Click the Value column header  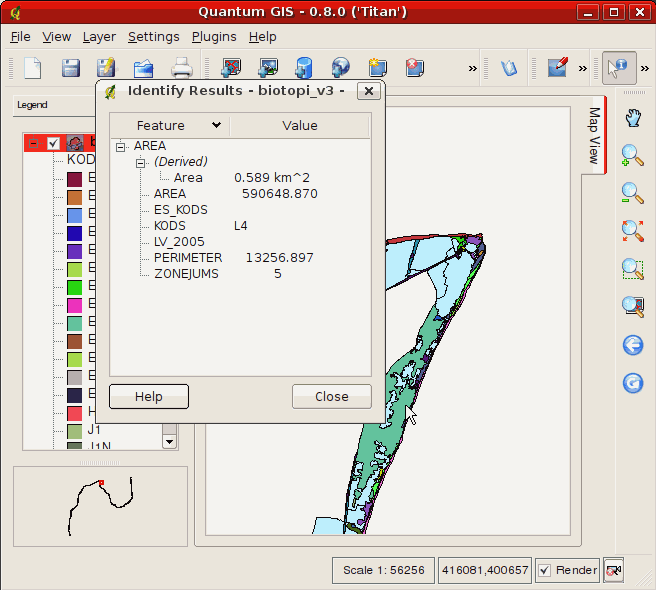point(300,125)
